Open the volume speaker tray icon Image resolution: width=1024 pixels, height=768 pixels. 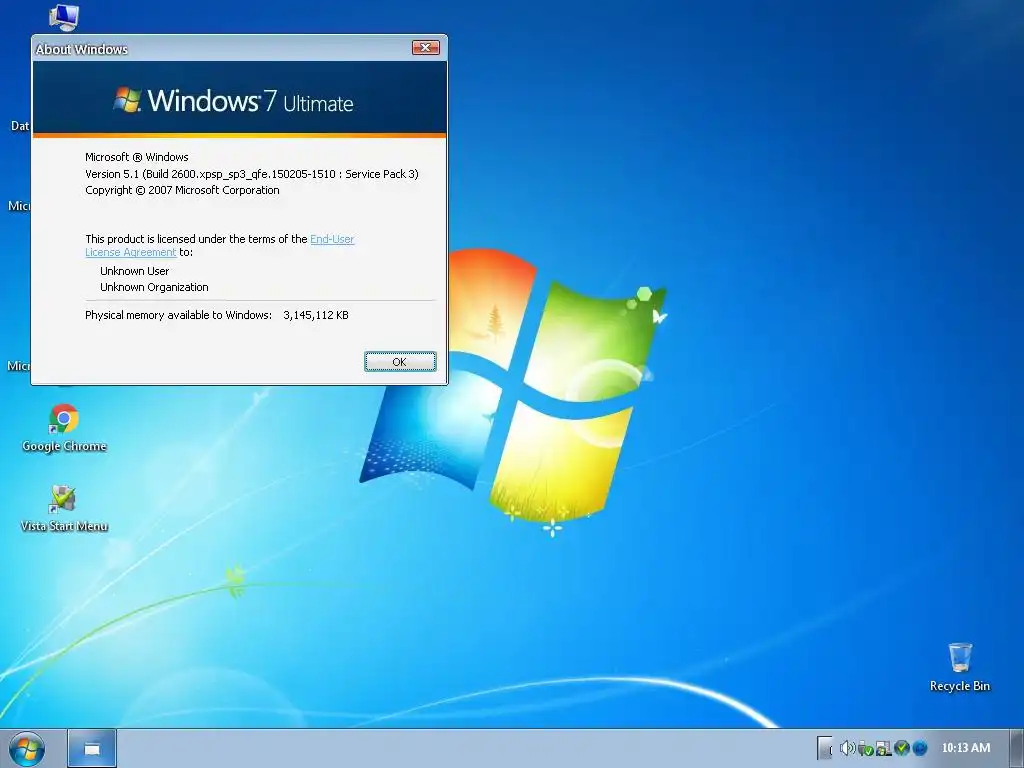point(847,748)
